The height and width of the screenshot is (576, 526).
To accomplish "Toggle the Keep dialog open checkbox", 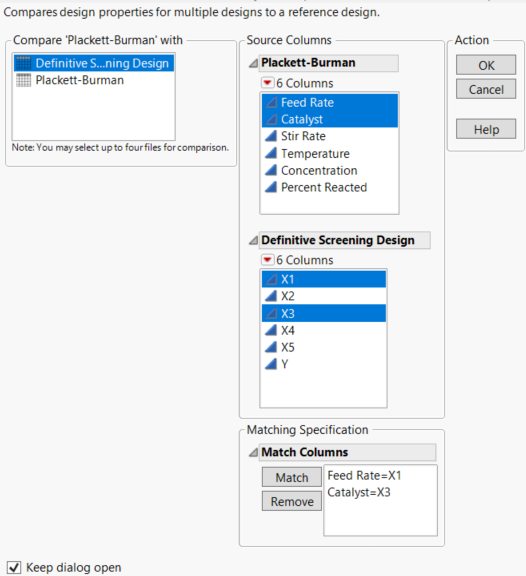I will click(x=14, y=567).
